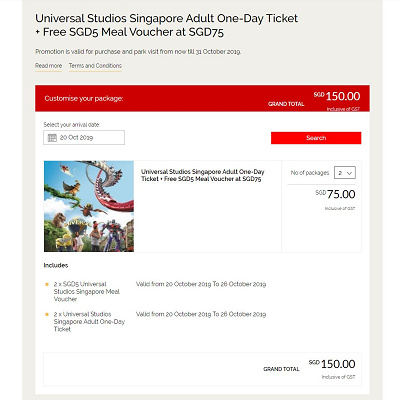Click the SGD 75.00 package price

click(335, 194)
